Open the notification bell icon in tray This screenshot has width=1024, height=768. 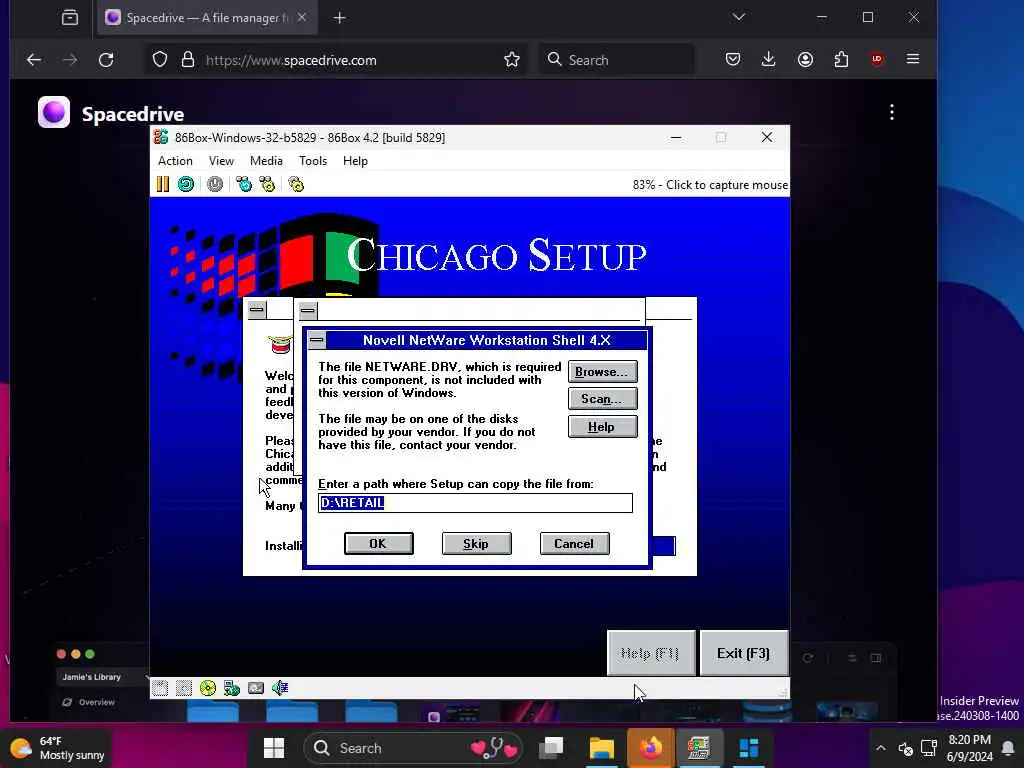[x=1008, y=748]
